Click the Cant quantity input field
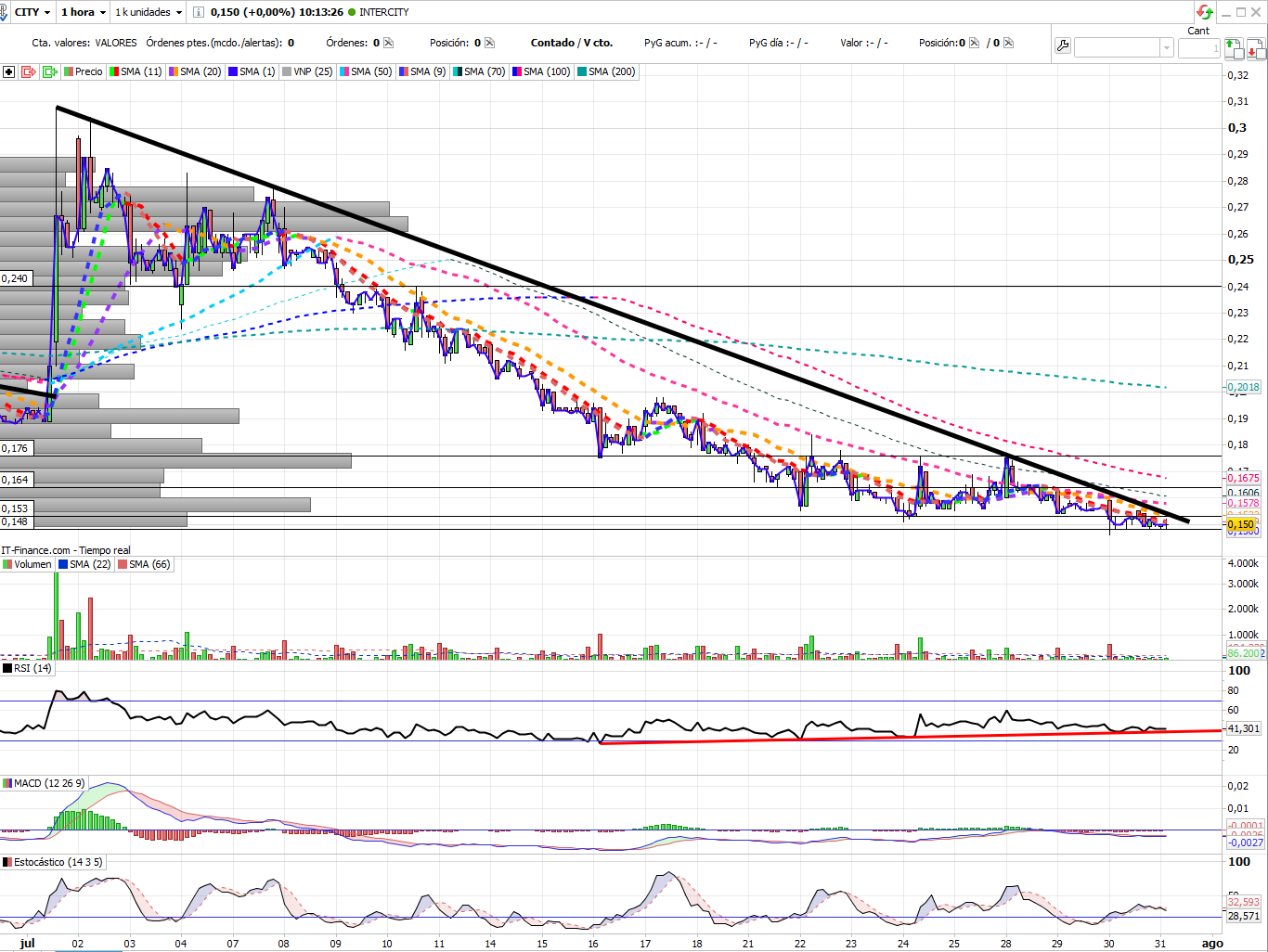The height and width of the screenshot is (952, 1268). coord(1198,47)
